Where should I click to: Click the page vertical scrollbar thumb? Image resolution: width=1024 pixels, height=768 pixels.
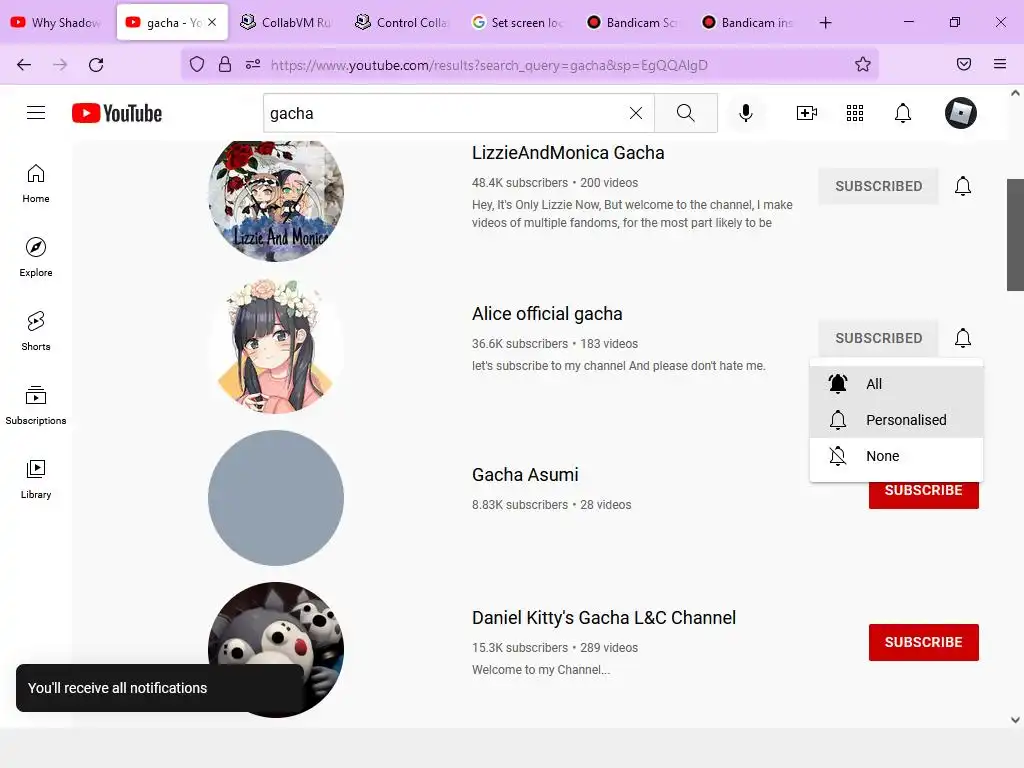point(1015,234)
